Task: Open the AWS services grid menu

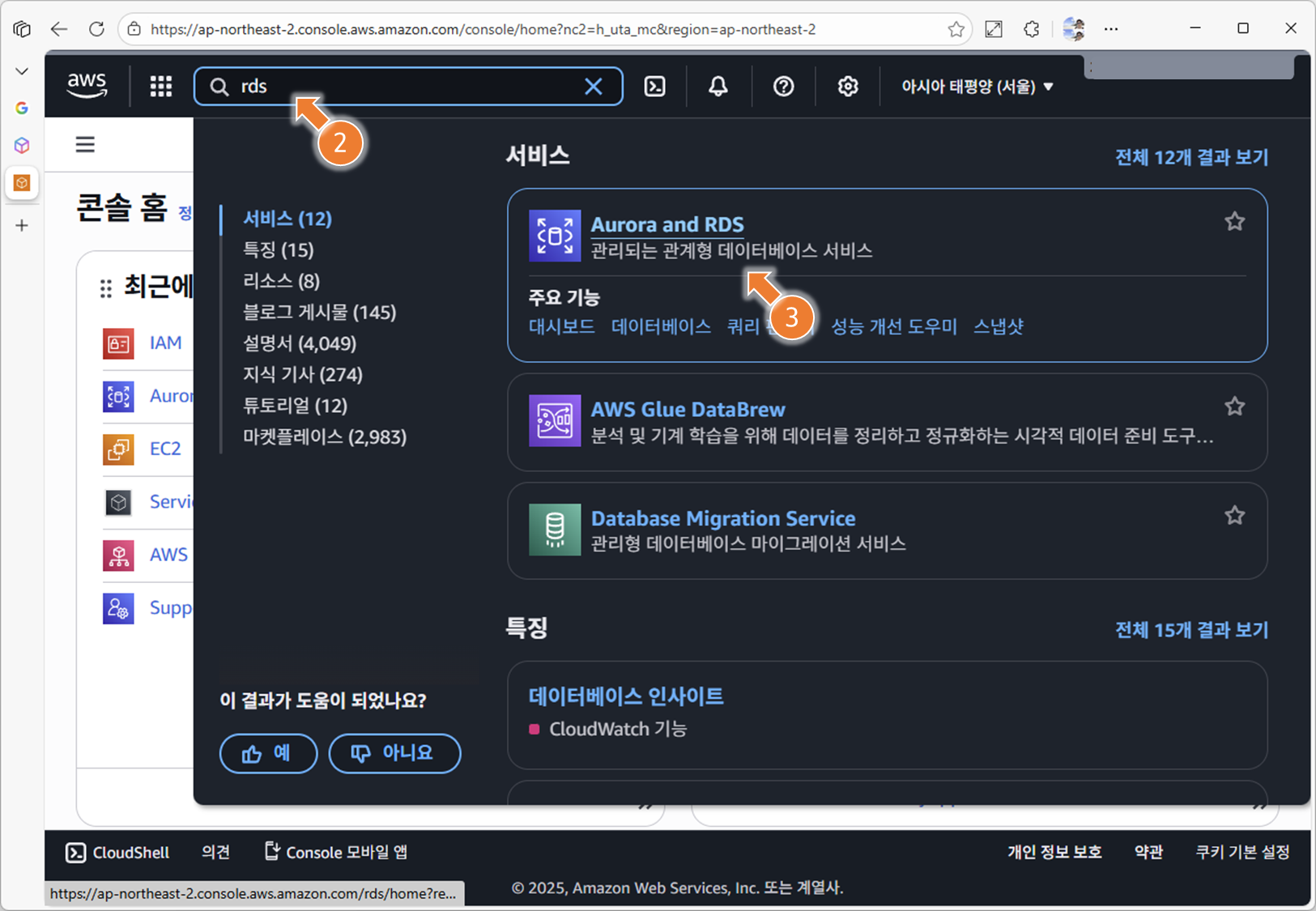Action: 161,87
